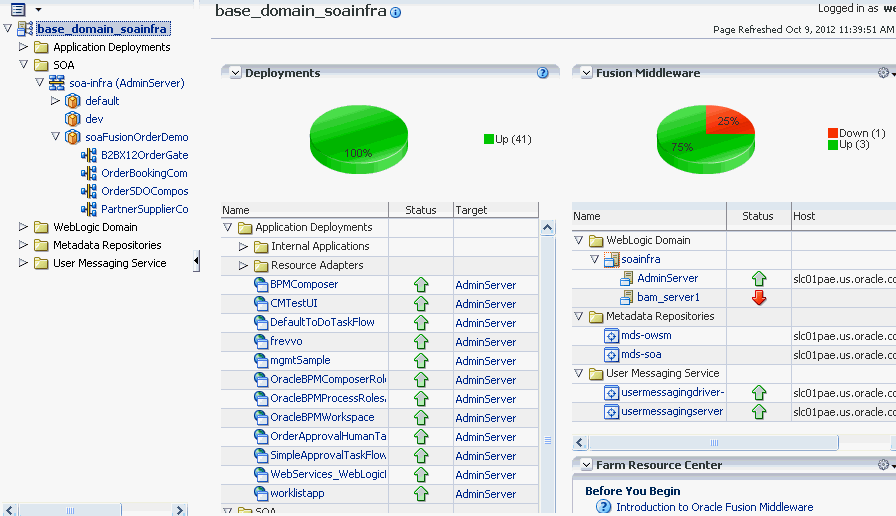Click the green Up (3) legend swatch
This screenshot has height=516, width=896.
(x=833, y=145)
